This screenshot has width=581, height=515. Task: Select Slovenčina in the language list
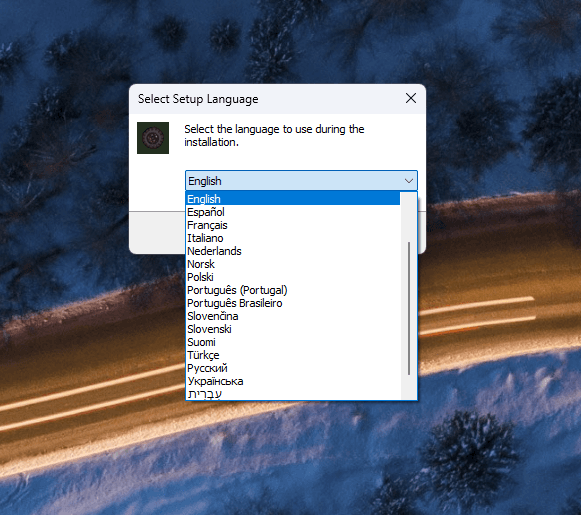[293, 316]
